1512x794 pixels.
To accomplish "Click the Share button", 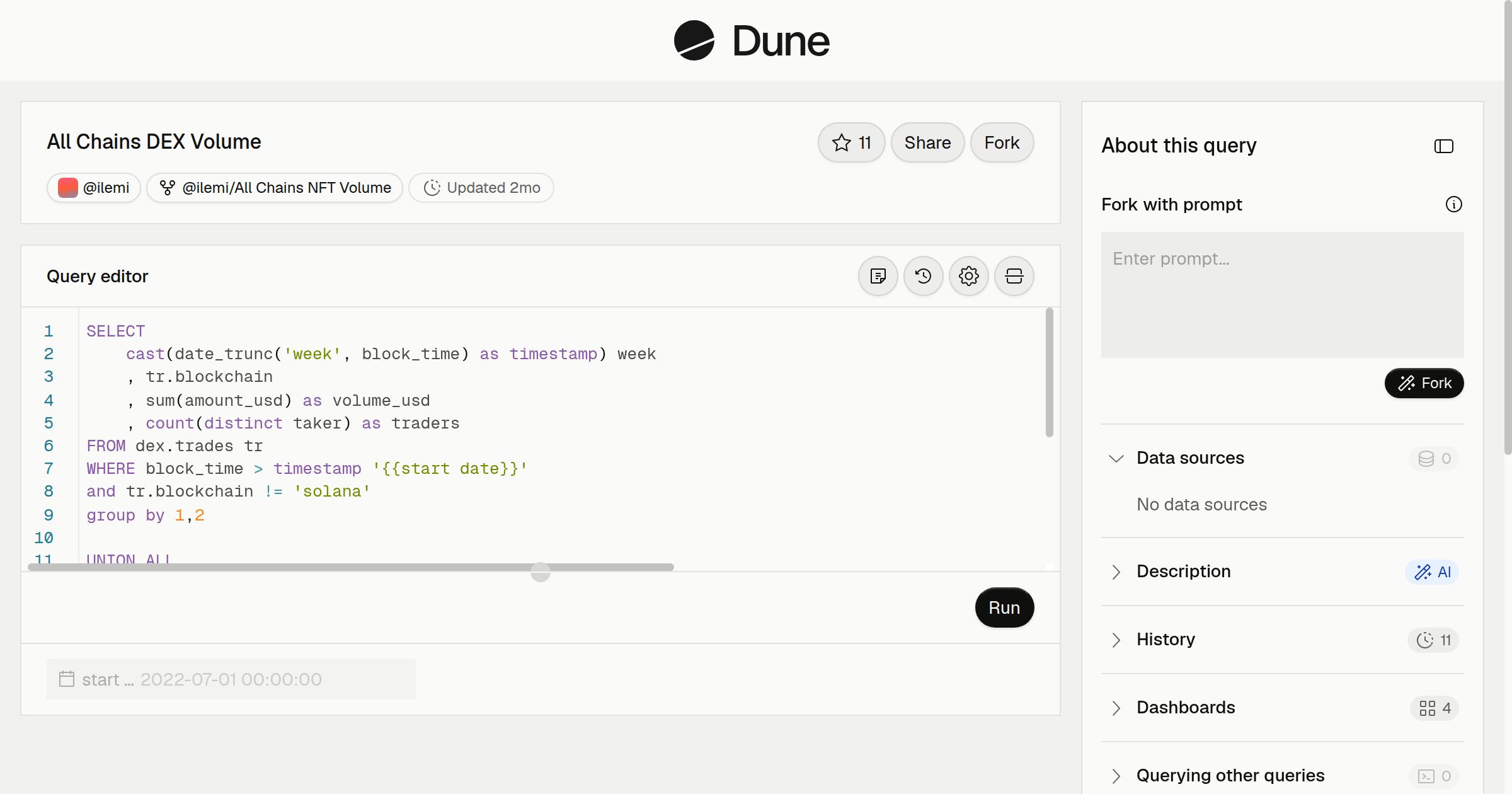I will [x=927, y=142].
